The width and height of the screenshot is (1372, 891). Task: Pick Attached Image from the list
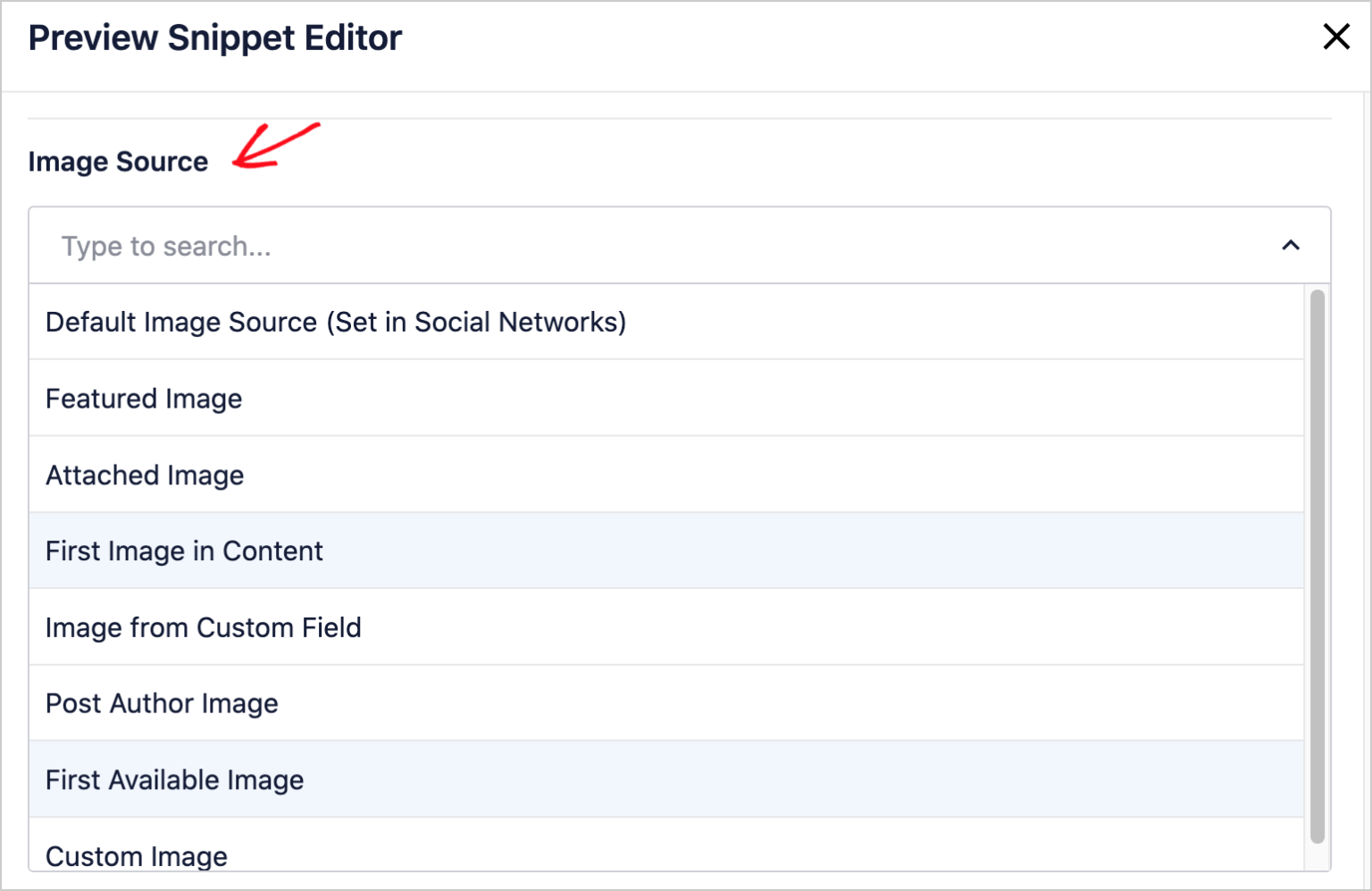145,475
